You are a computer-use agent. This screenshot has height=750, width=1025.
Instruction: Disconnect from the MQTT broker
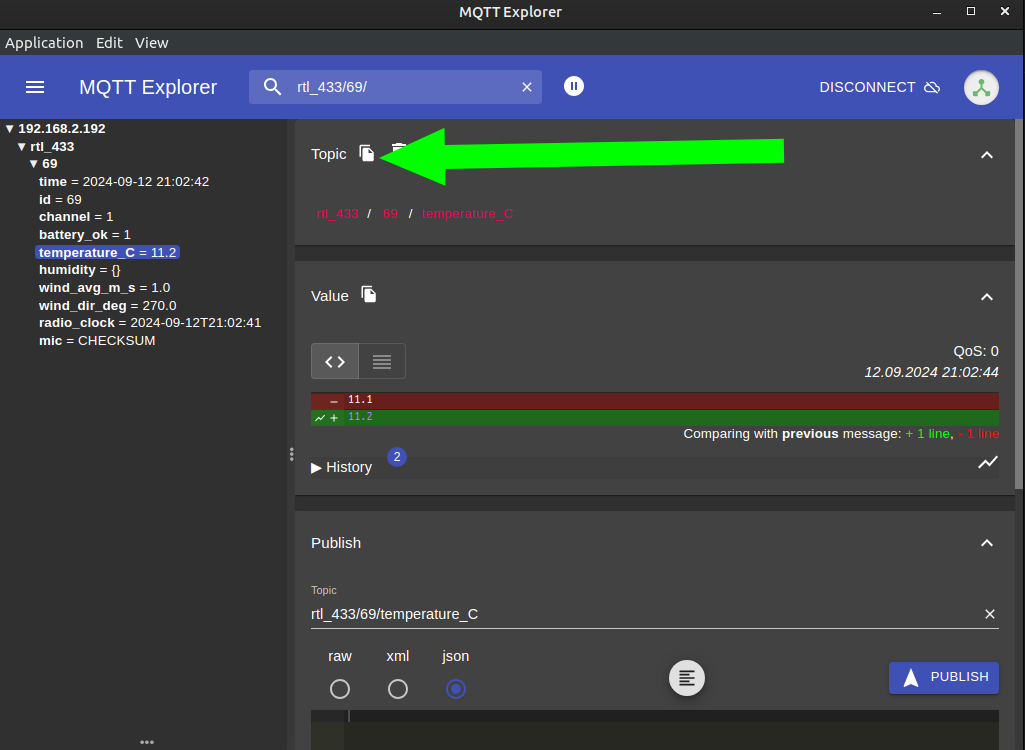tap(879, 87)
